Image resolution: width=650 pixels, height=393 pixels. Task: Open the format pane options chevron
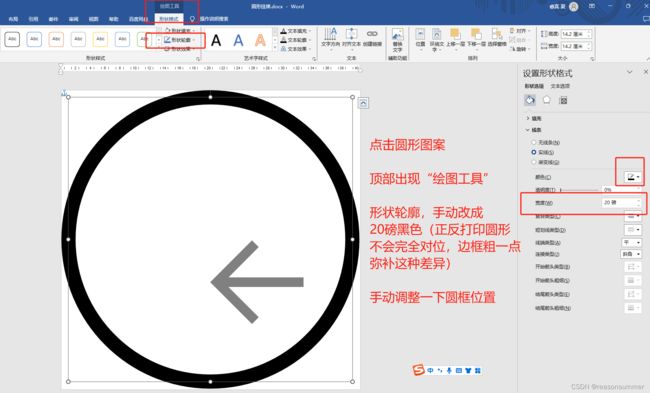tap(629, 72)
